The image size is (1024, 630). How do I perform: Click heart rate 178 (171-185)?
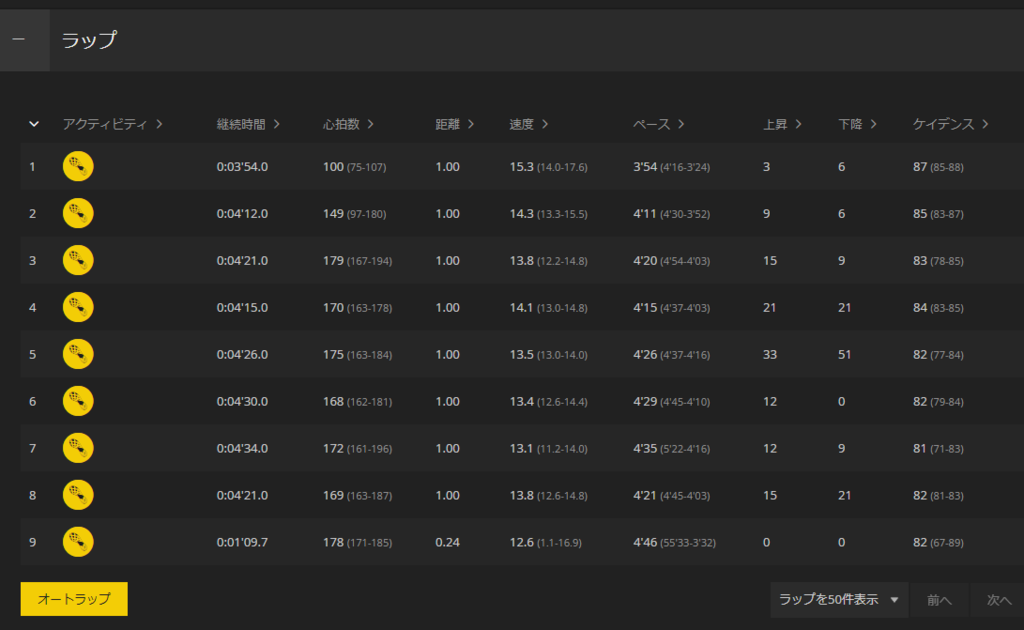click(357, 543)
